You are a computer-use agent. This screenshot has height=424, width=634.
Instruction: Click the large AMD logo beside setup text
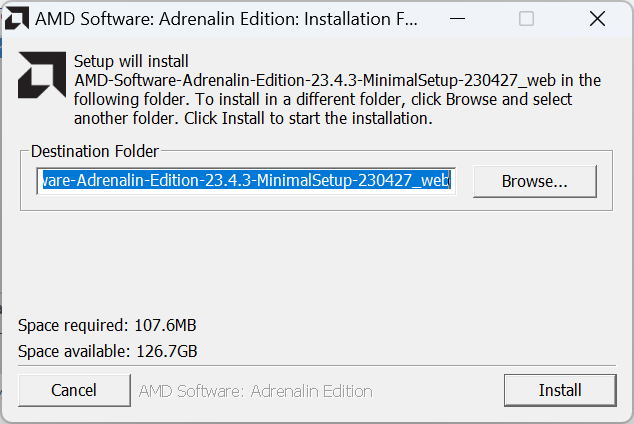pos(41,75)
